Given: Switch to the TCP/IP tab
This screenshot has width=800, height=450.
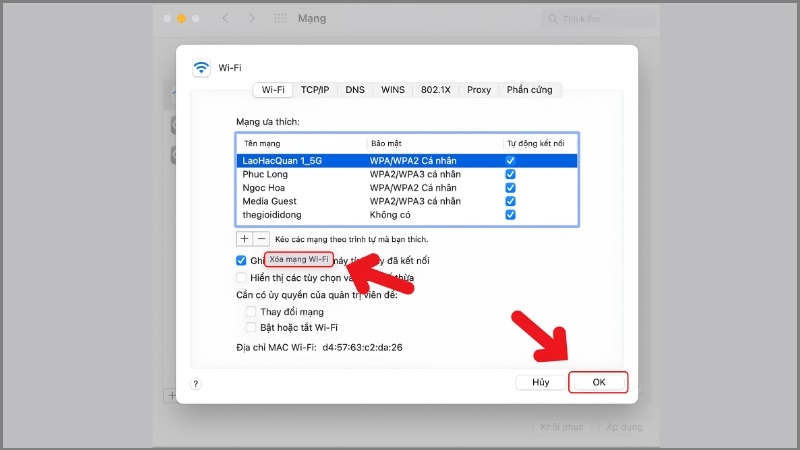Looking at the screenshot, I should pos(315,90).
